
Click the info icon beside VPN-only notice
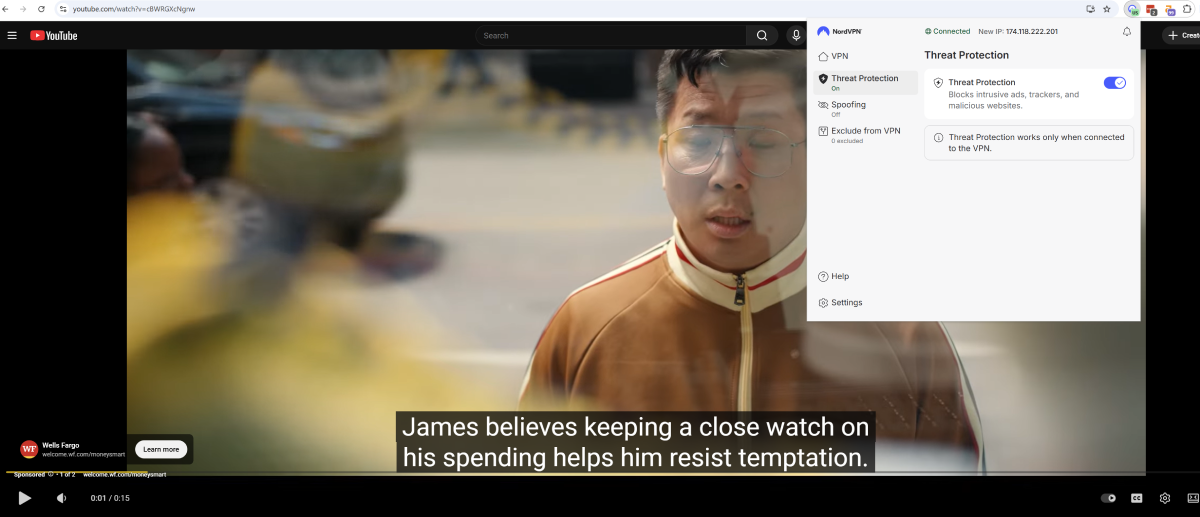pos(938,137)
